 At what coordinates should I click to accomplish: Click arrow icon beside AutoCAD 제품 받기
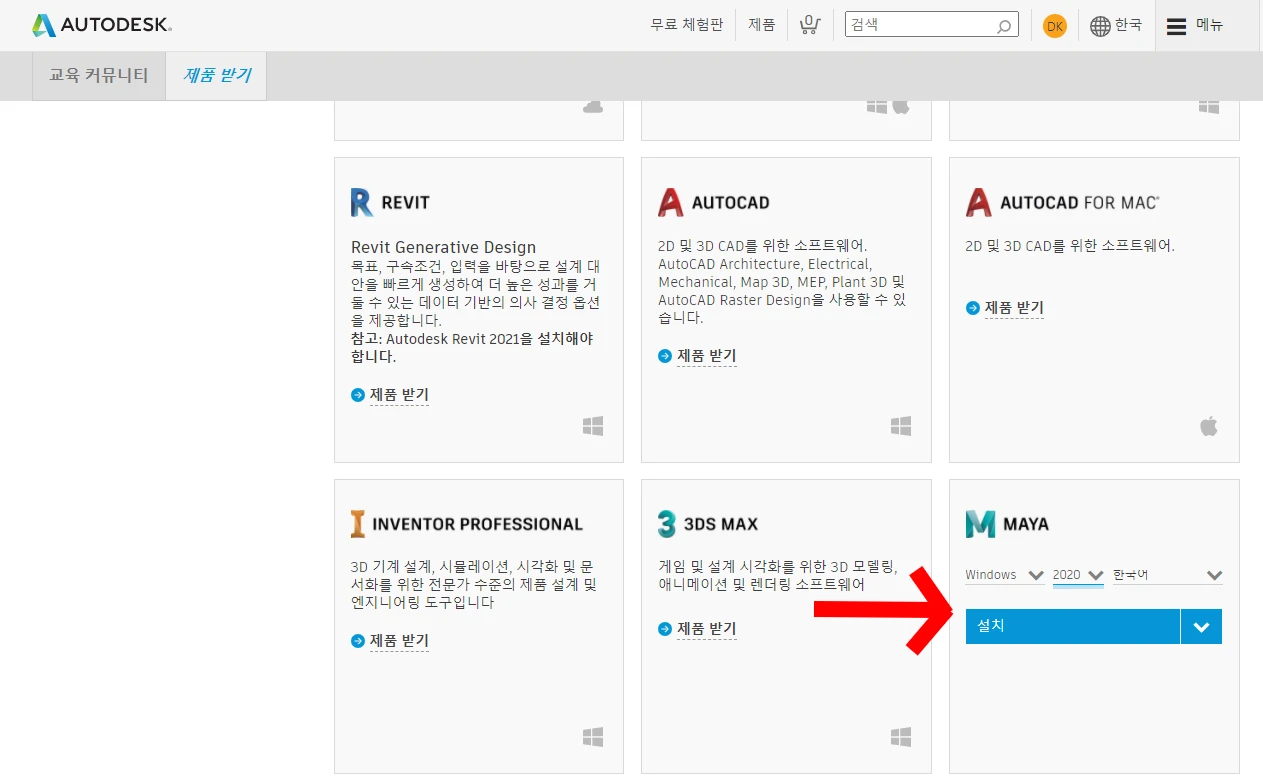(x=665, y=356)
